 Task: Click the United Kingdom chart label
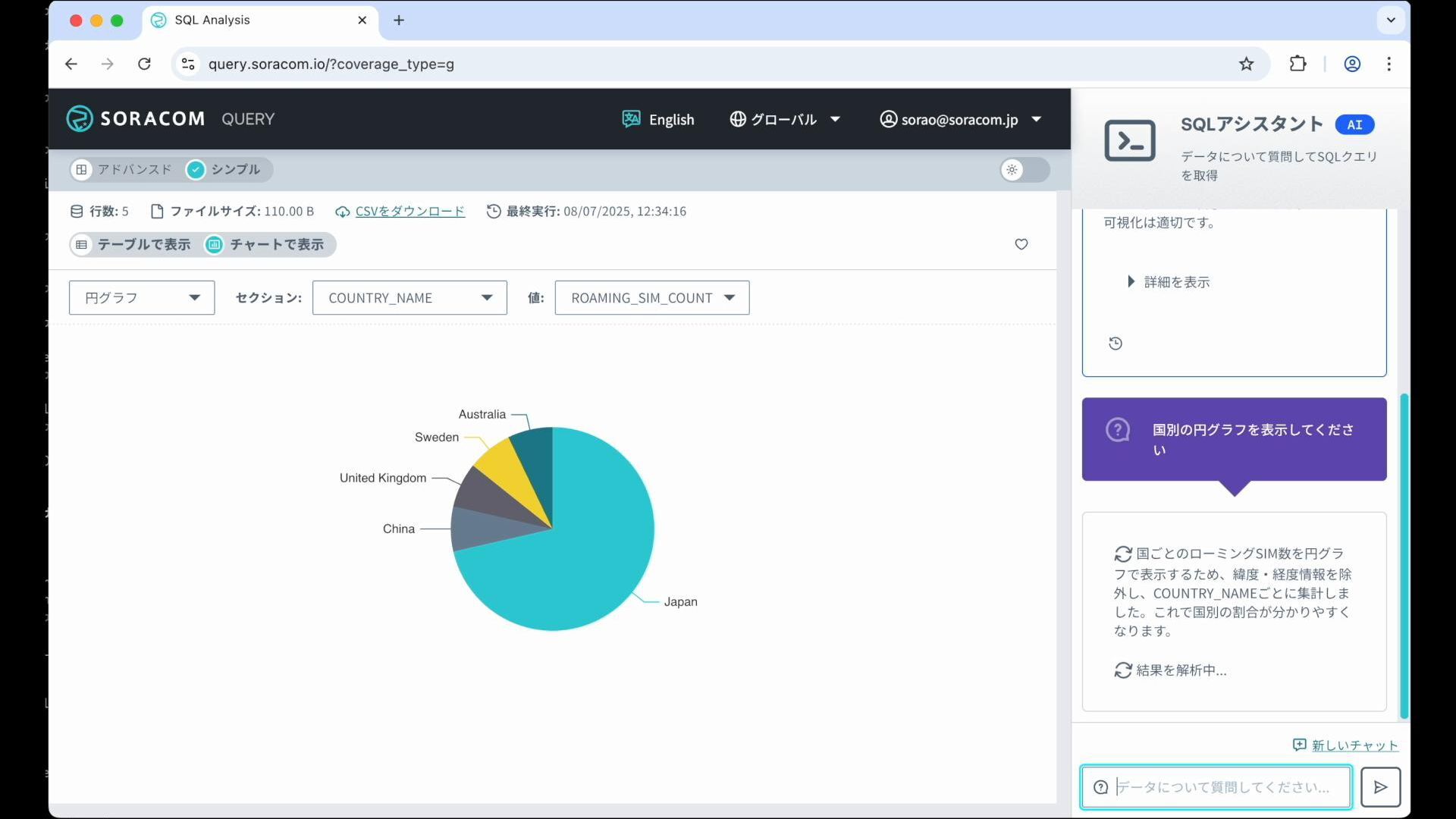382,478
